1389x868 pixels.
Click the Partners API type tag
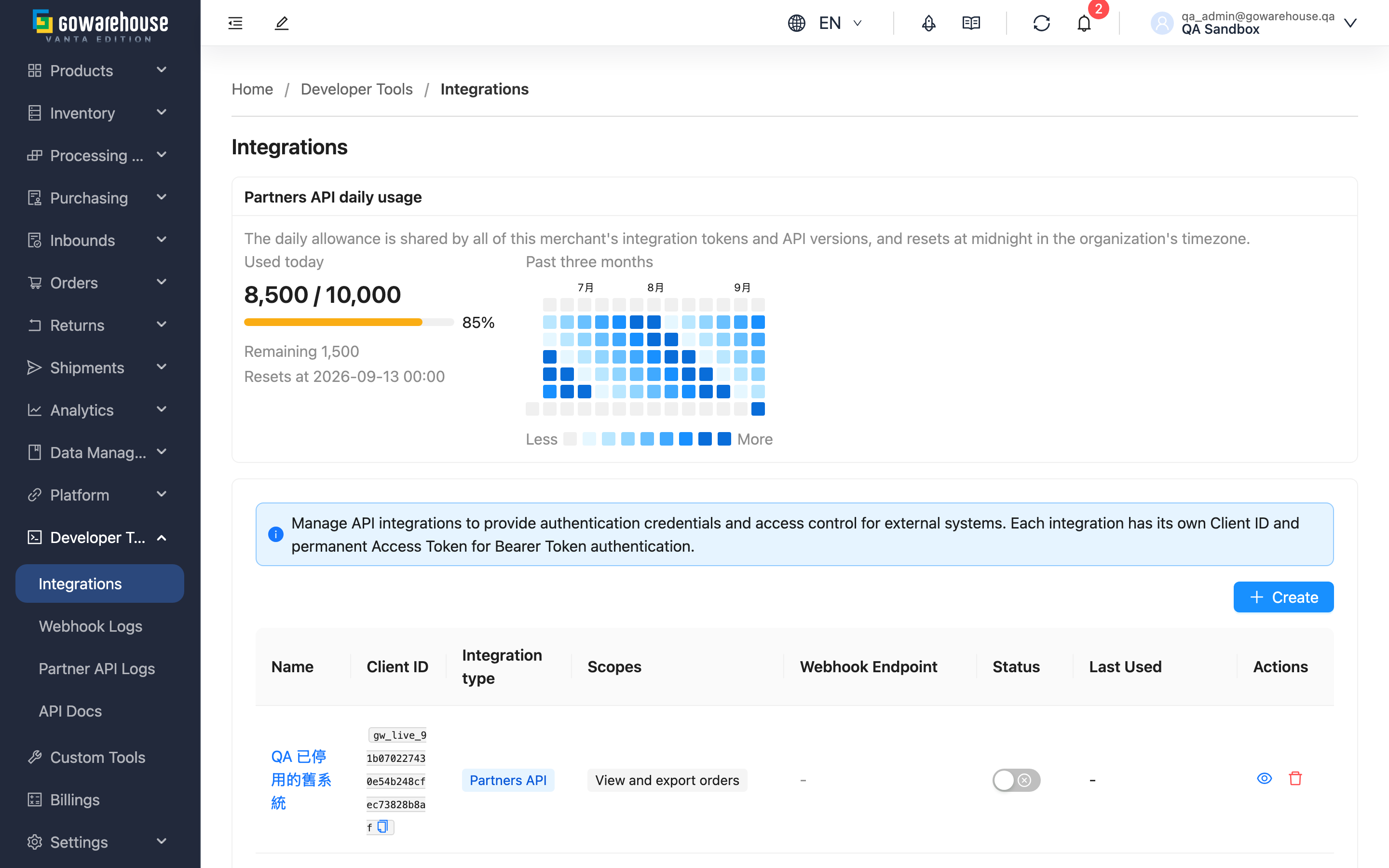tap(508, 780)
